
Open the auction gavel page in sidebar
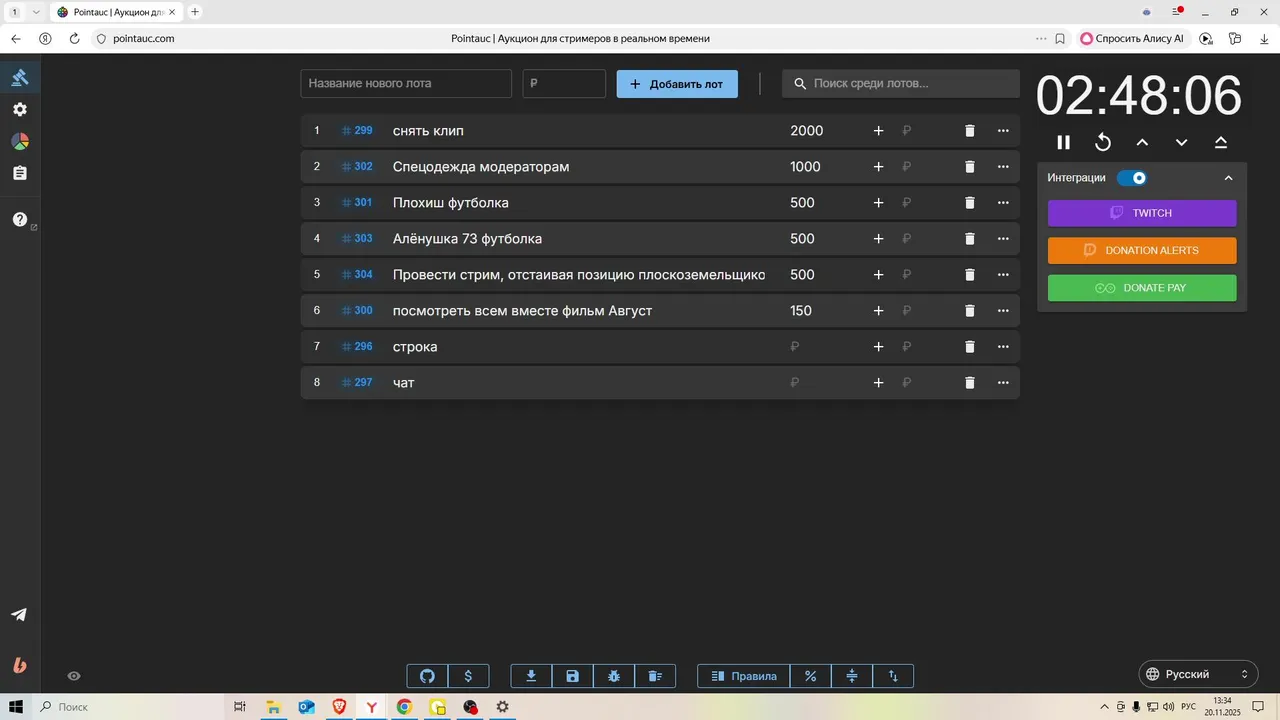(20, 77)
